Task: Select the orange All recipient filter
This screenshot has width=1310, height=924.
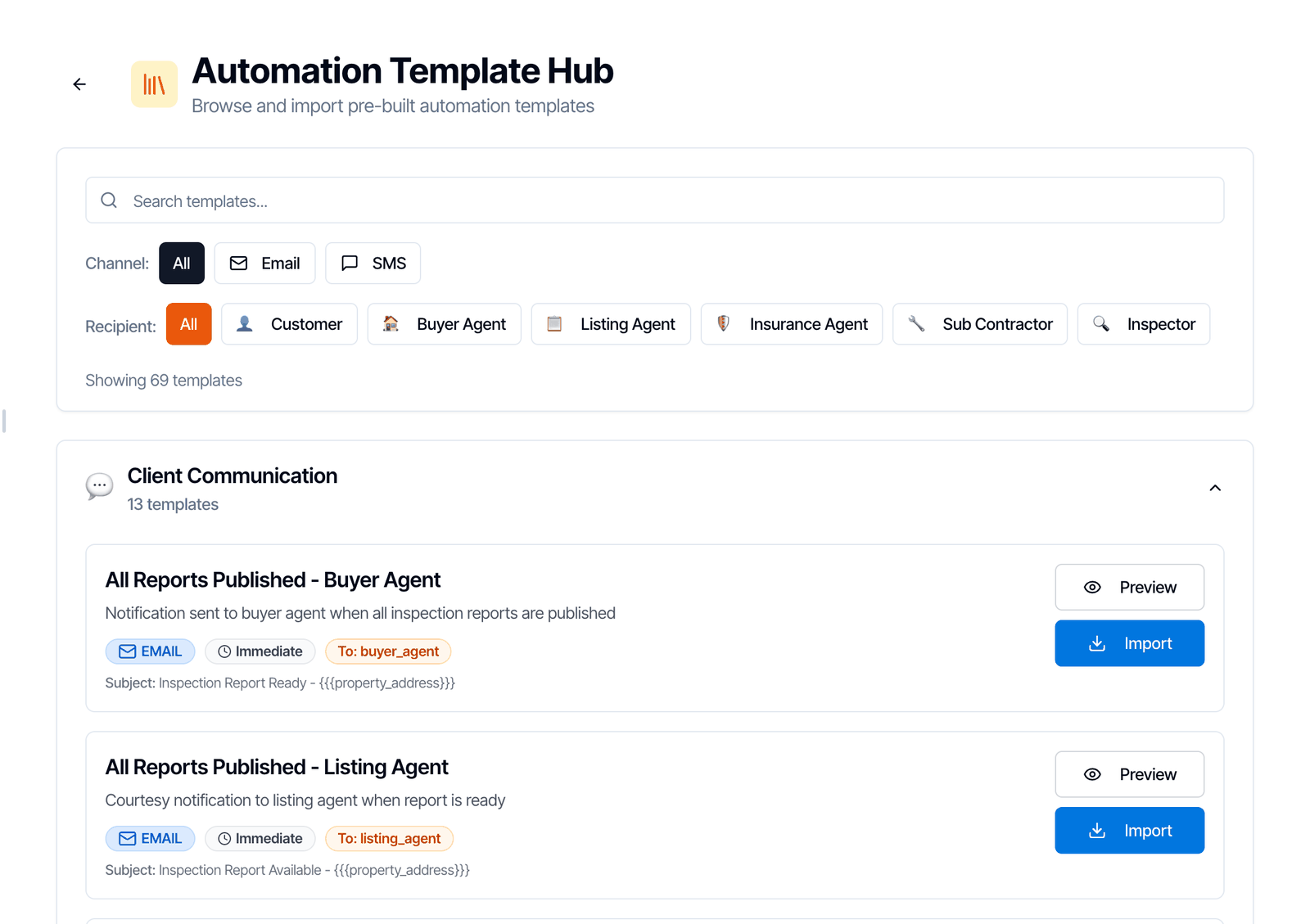Action: [188, 324]
